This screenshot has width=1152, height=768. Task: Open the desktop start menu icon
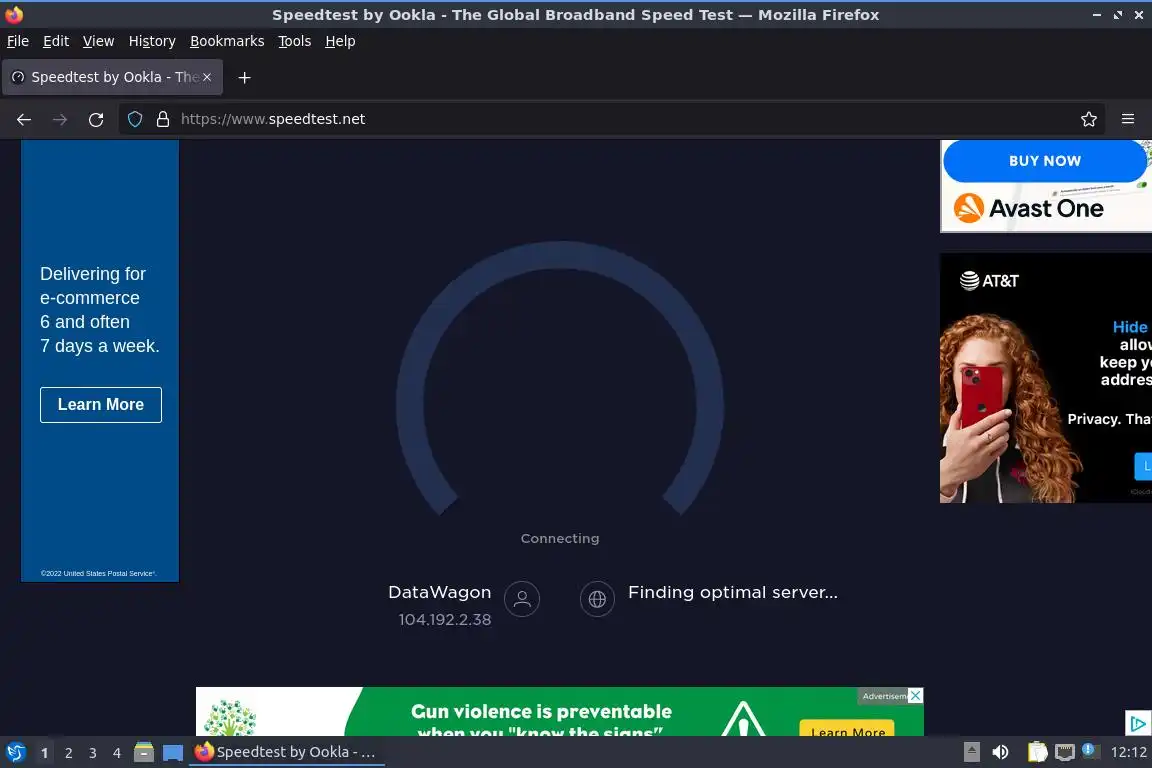[15, 753]
